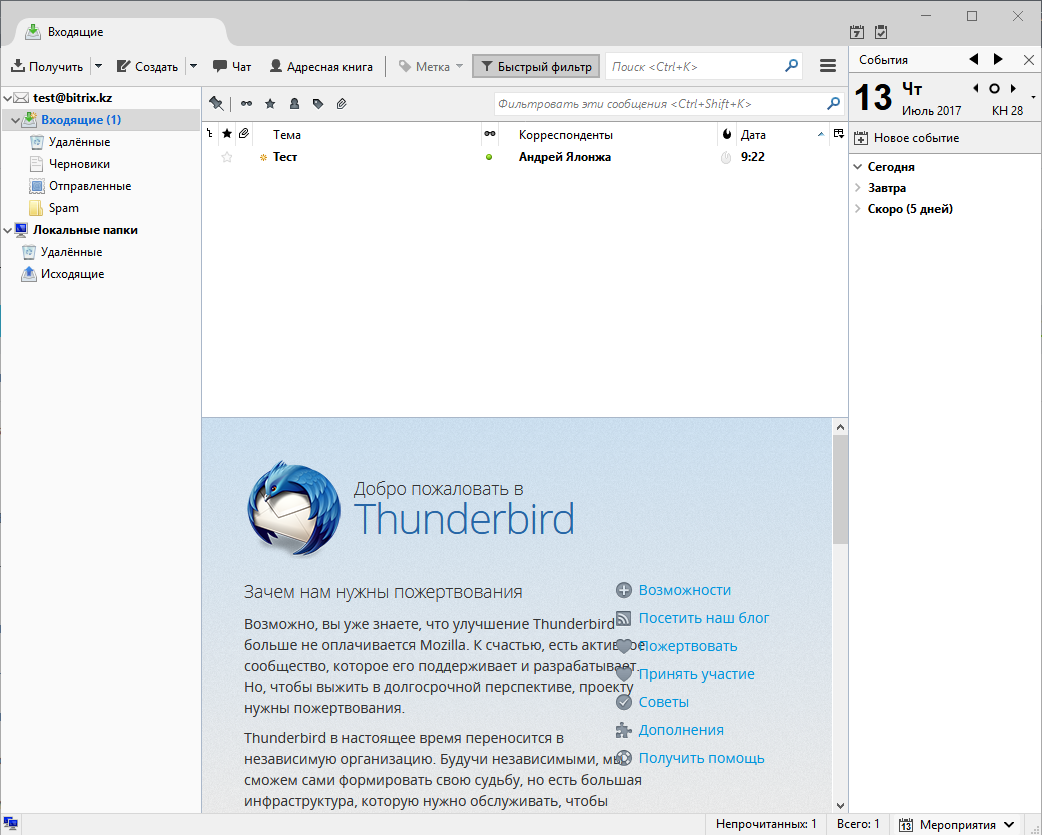Focus the Поиск global search field

694,66
